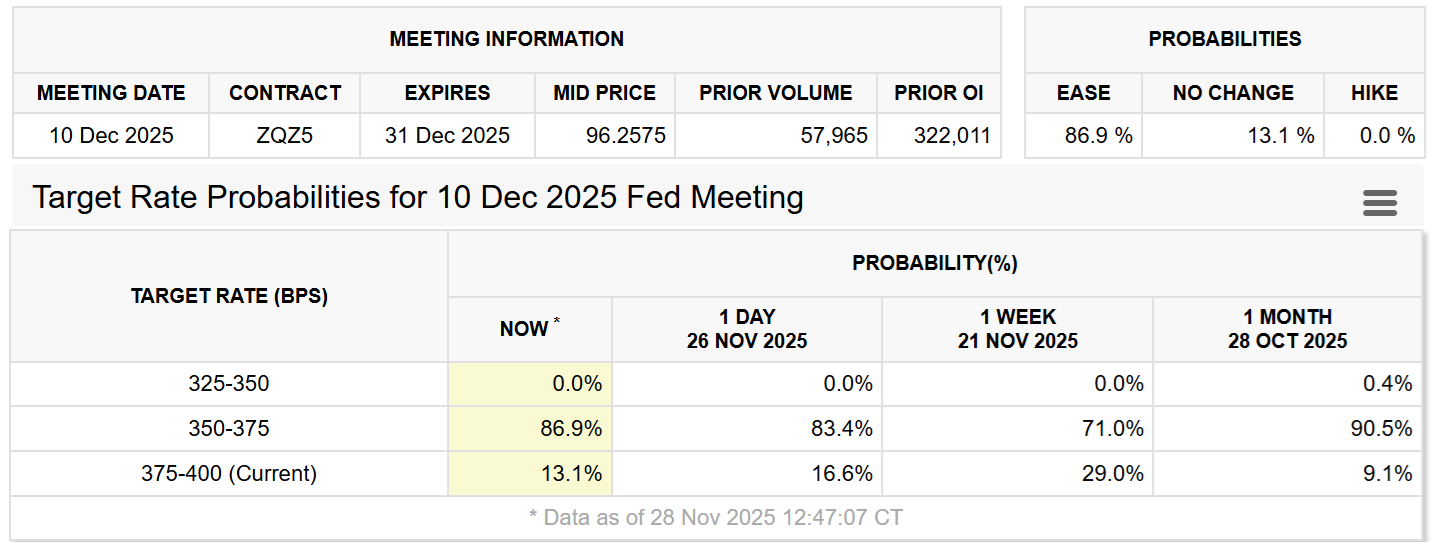Click the 96.2575 mid price value
The width and height of the screenshot is (1439, 548).
coord(625,136)
